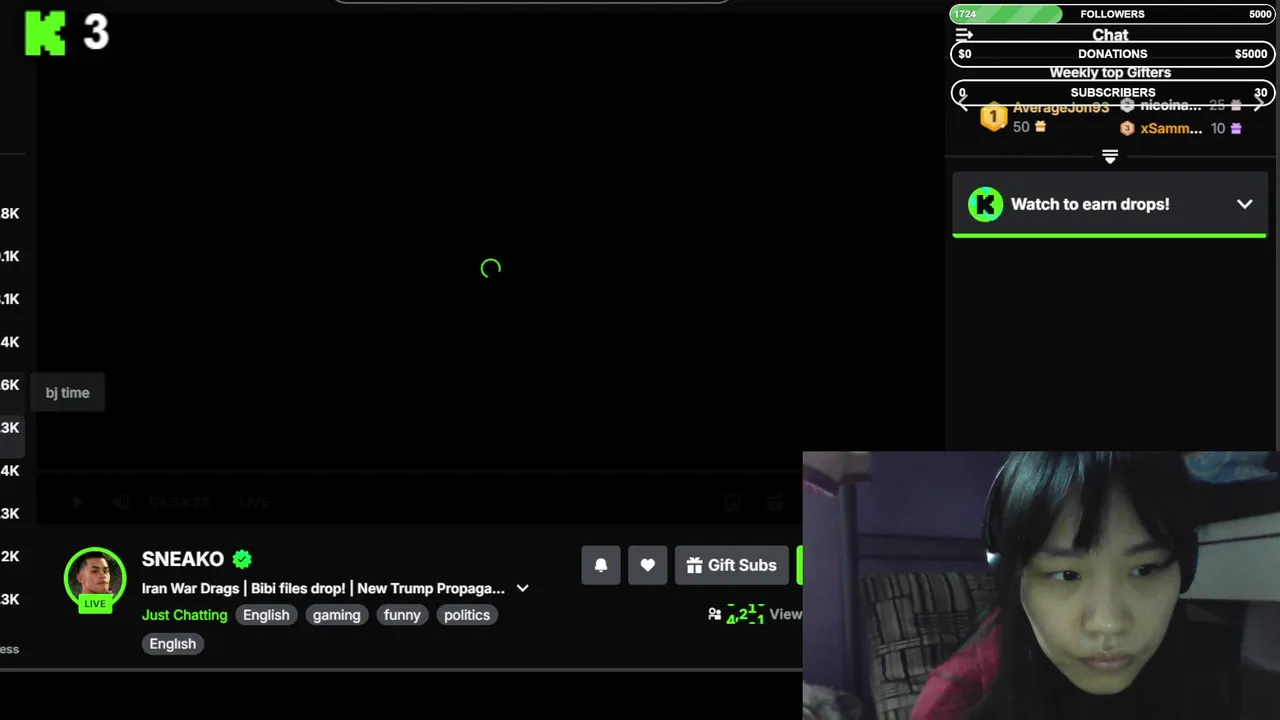Click the LIVE badge under the avatar
Screen dimensions: 1280x720
click(95, 603)
